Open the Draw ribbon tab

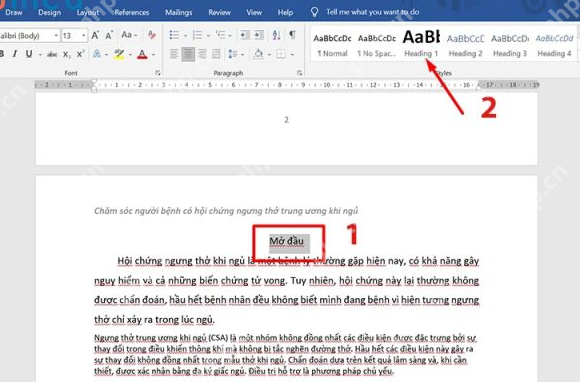[x=14, y=13]
